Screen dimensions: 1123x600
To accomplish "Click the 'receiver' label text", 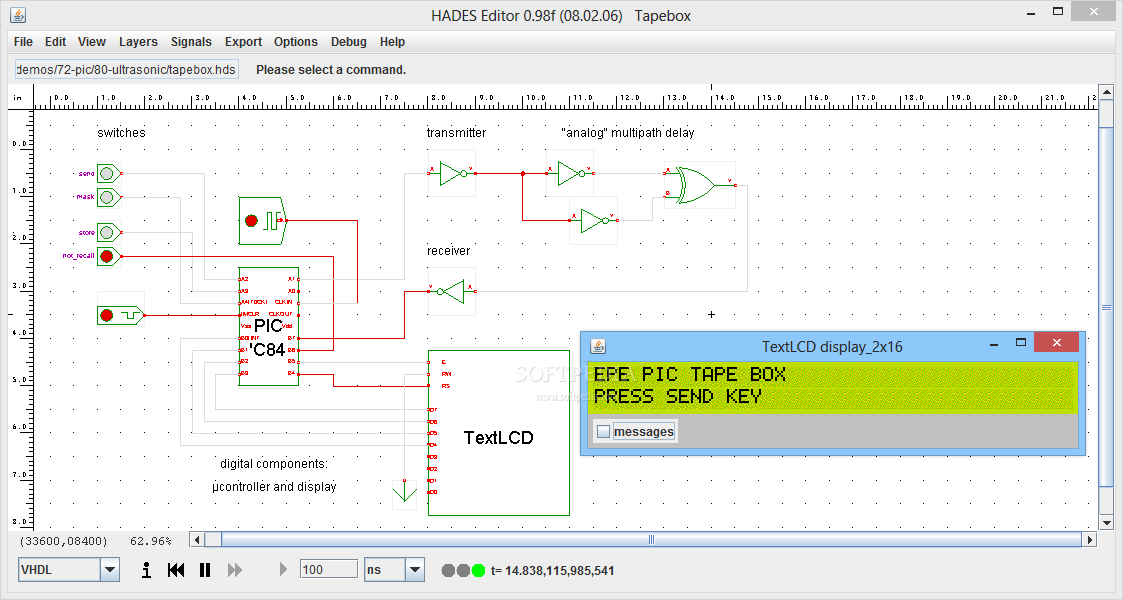I will (x=448, y=251).
